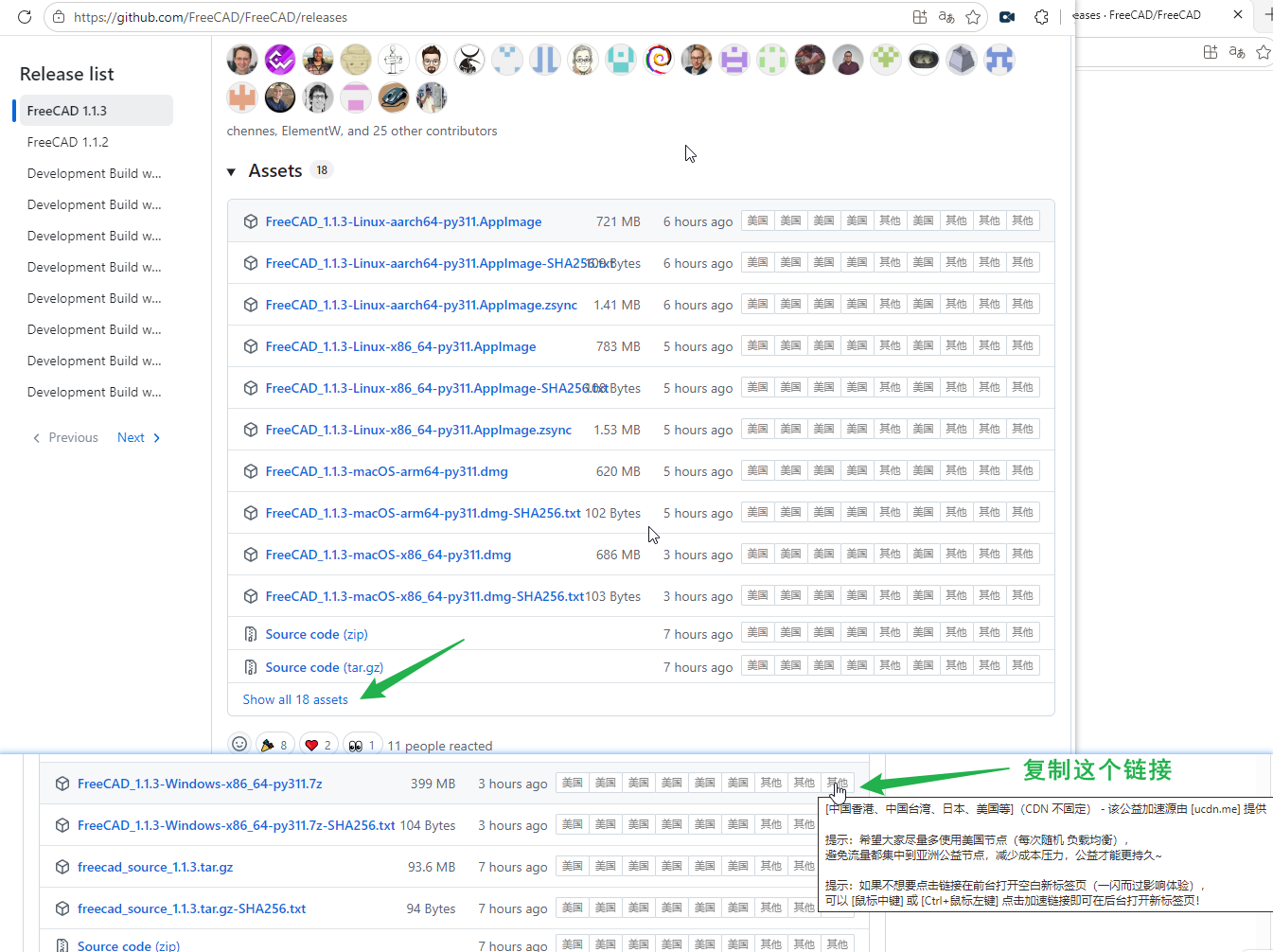This screenshot has height=952, width=1273.
Task: Select the Release list heading
Action: [67, 74]
